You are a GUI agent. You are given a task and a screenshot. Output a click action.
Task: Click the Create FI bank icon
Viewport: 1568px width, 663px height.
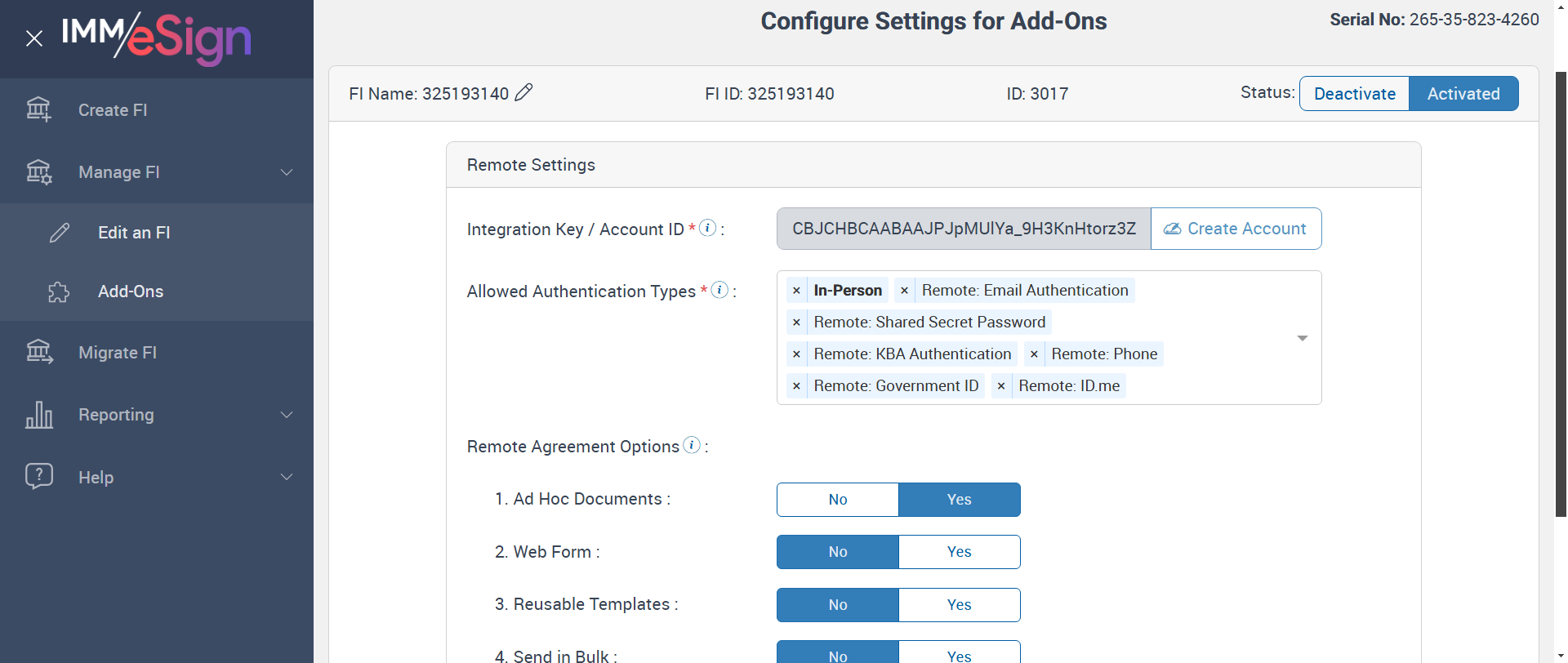click(x=38, y=109)
